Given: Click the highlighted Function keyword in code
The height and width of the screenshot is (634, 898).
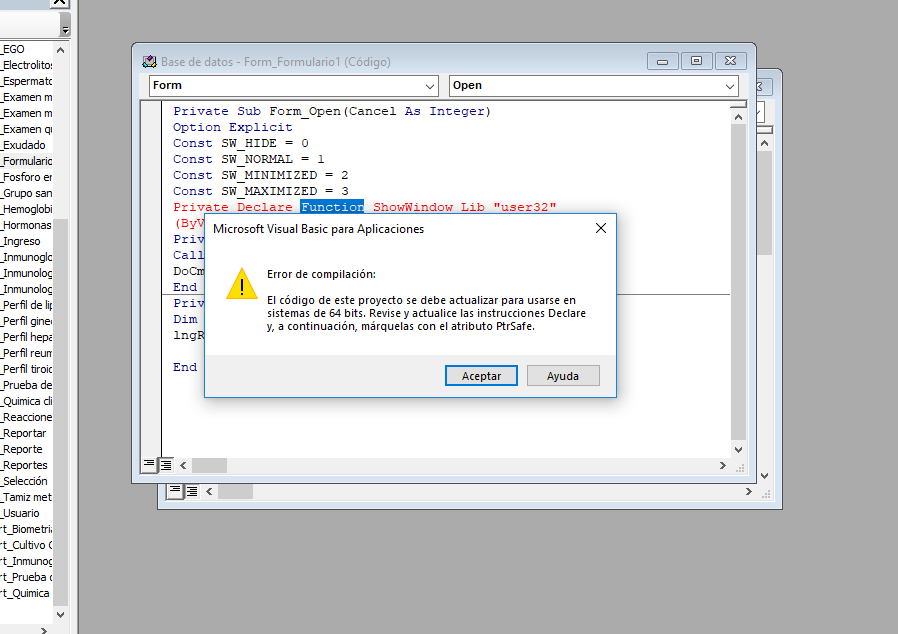Looking at the screenshot, I should (x=332, y=207).
